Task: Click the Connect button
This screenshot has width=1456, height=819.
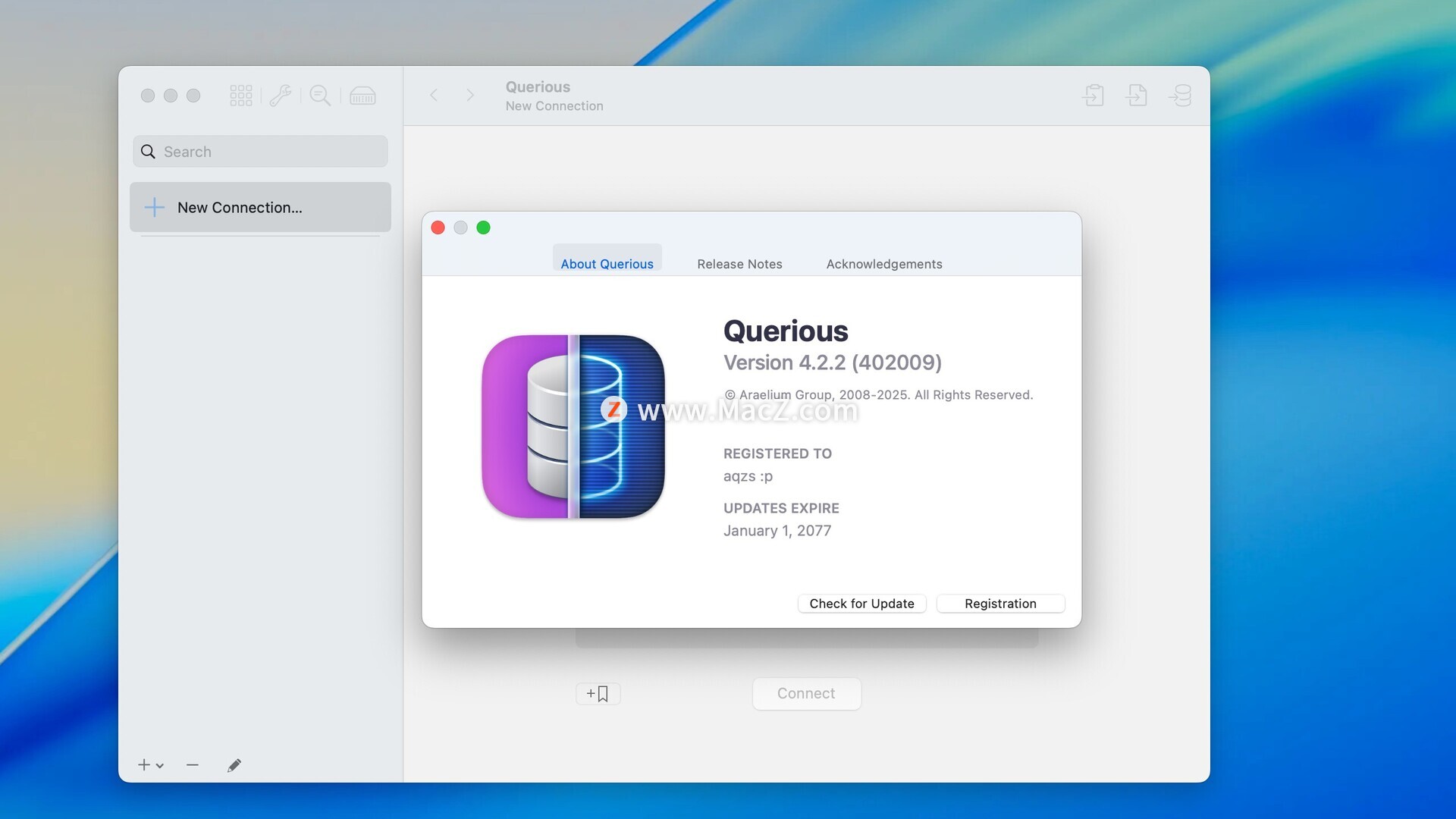Action: pos(806,694)
